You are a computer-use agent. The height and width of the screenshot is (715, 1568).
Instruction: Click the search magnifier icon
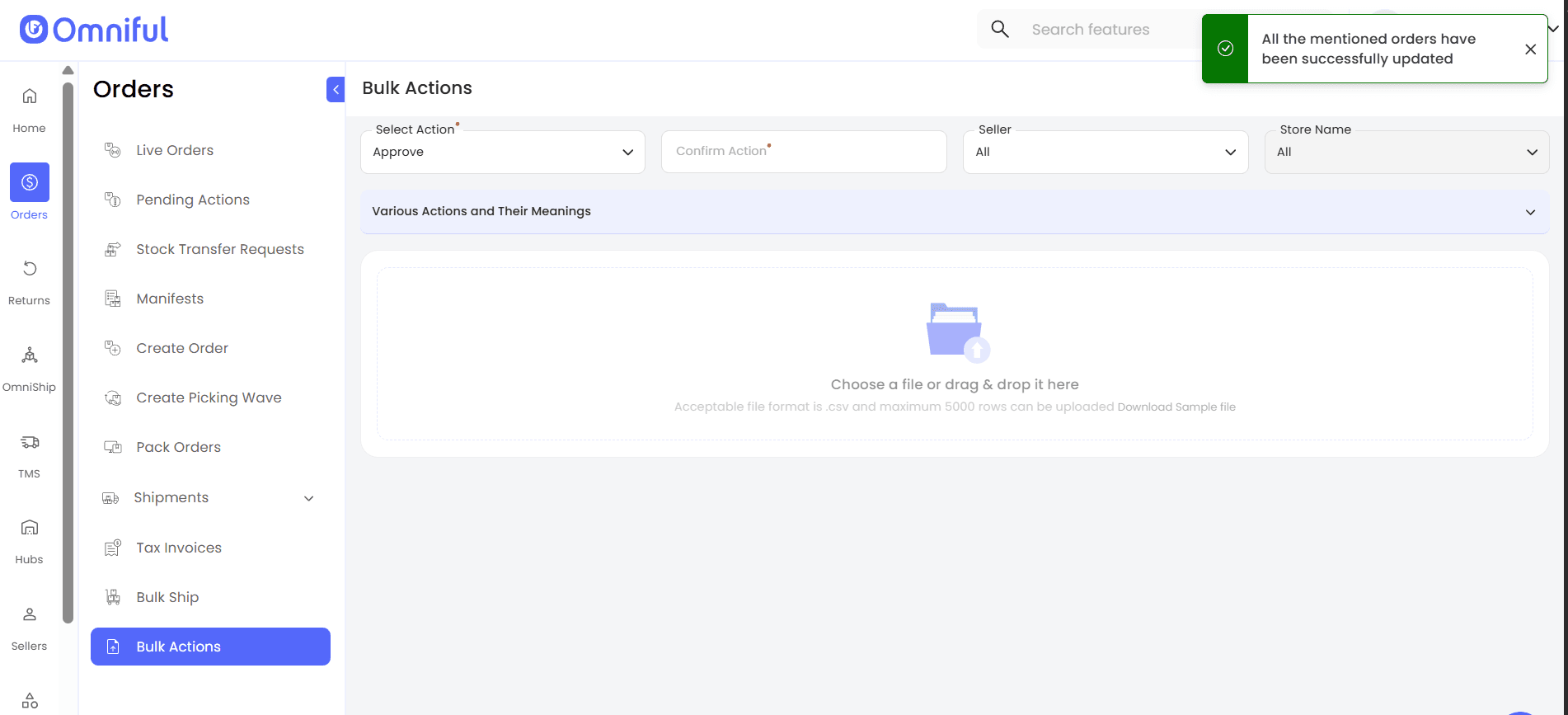click(x=1000, y=30)
